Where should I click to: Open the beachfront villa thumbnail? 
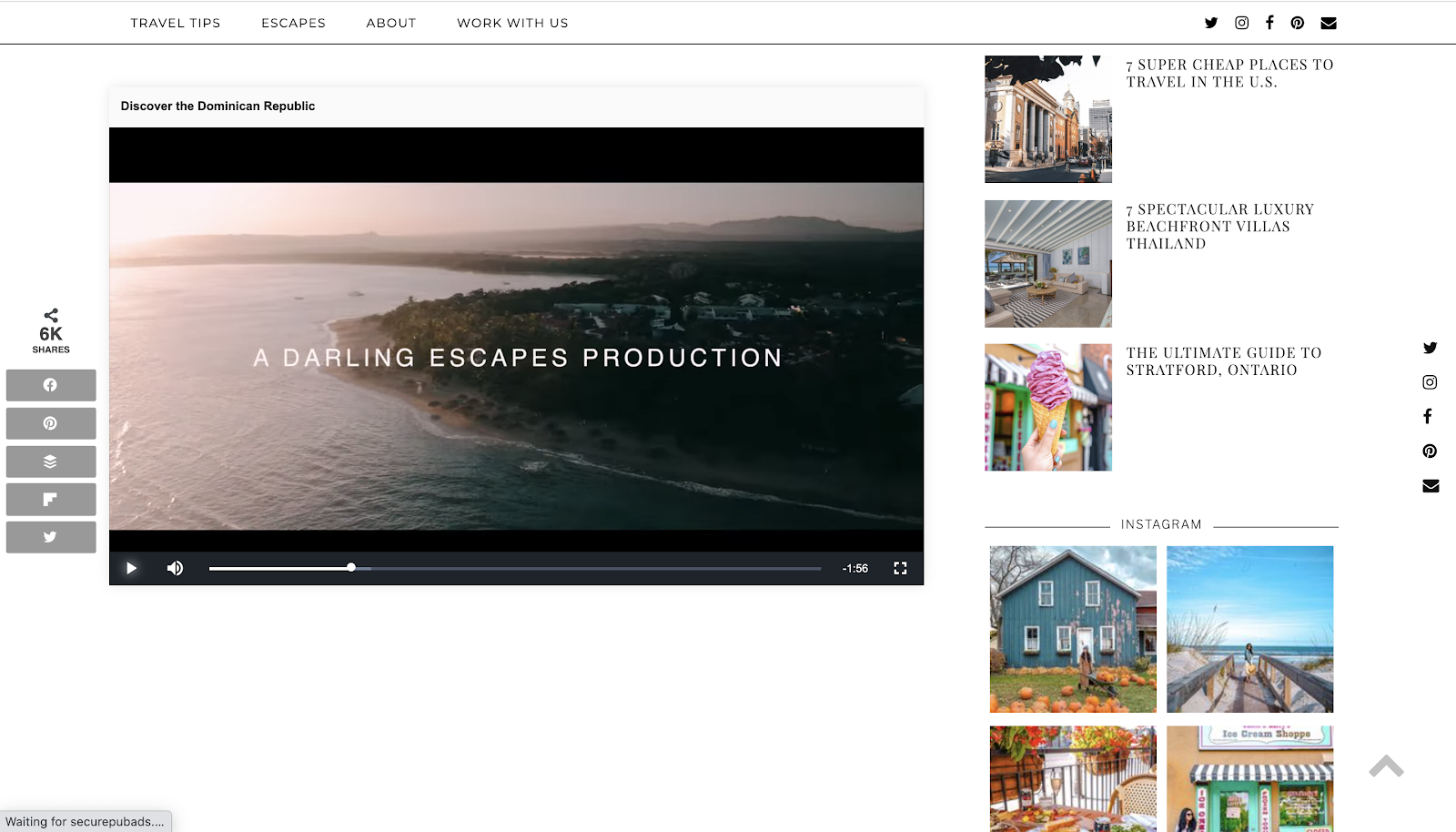click(x=1048, y=264)
